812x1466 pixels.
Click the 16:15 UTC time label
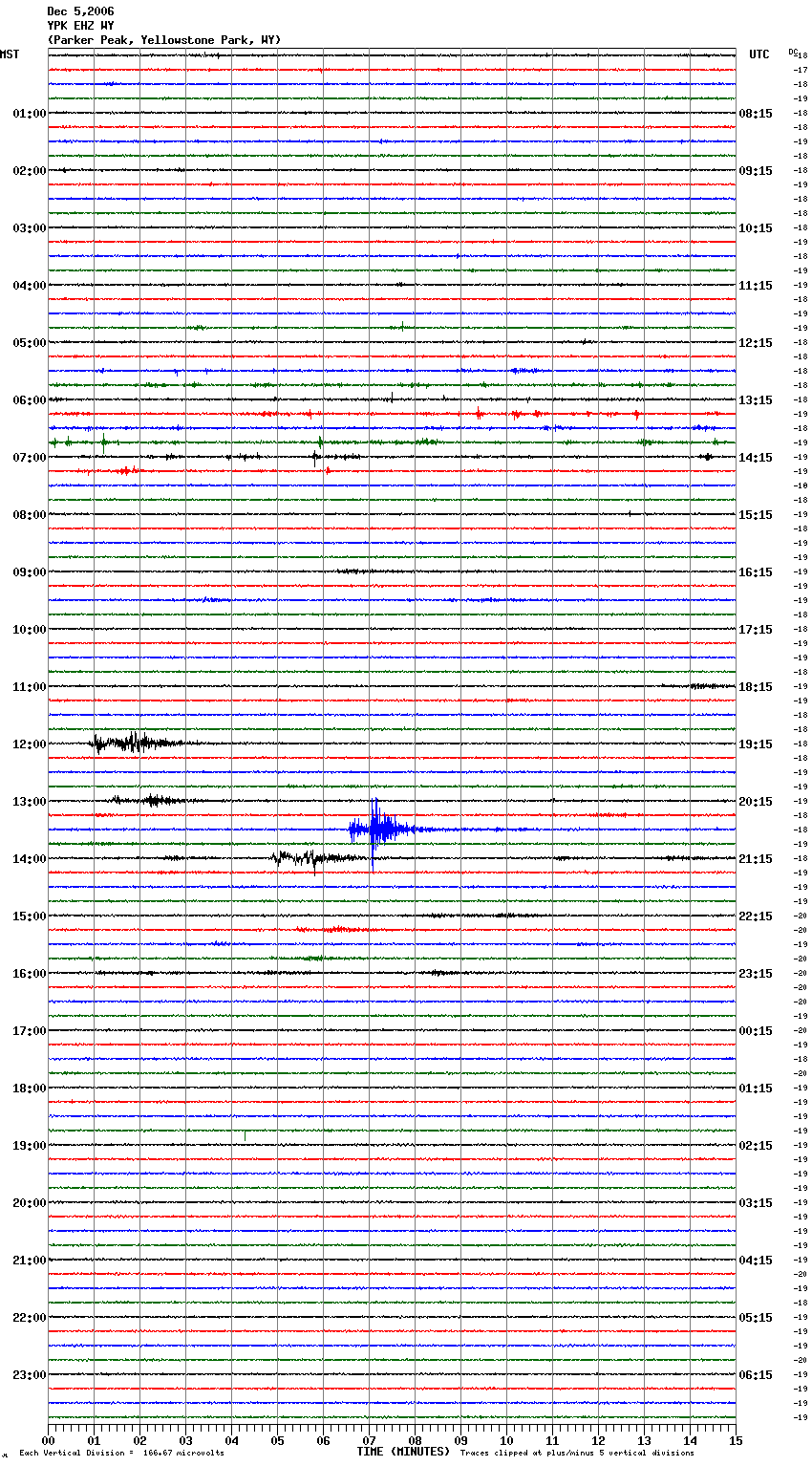(x=756, y=572)
